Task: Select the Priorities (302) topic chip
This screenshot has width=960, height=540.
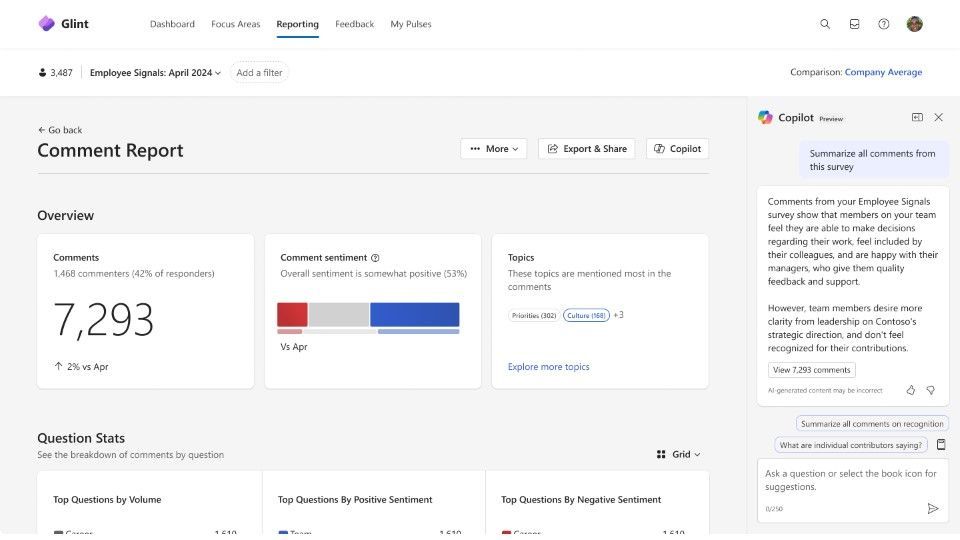Action: point(534,315)
